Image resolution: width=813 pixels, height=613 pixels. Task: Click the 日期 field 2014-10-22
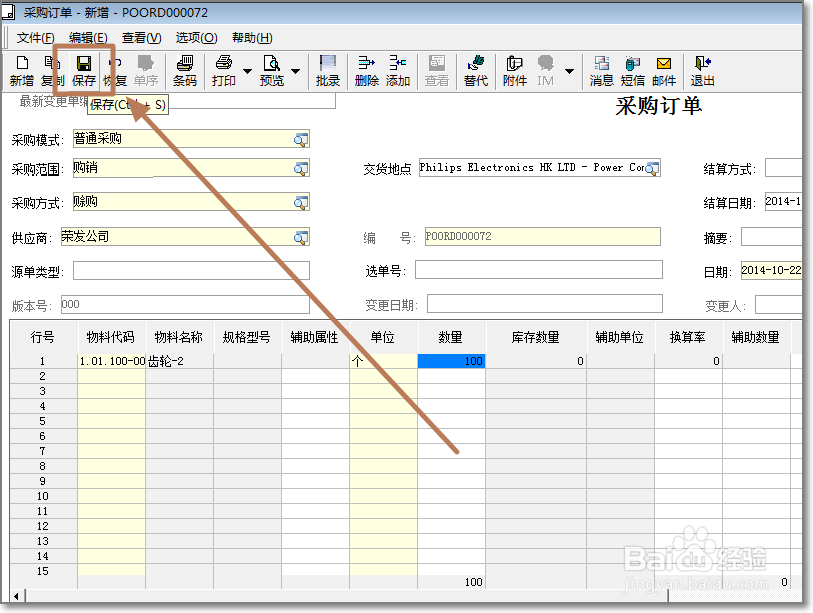tap(772, 270)
